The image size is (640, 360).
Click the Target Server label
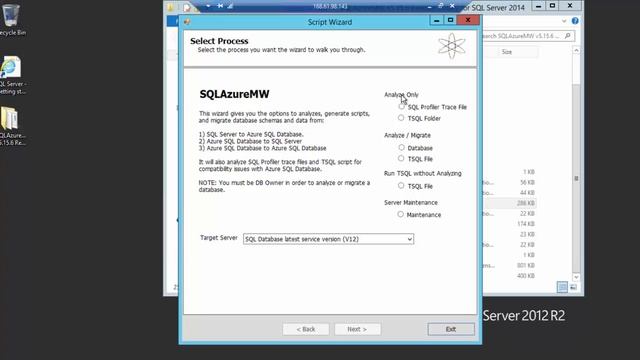click(x=219, y=238)
